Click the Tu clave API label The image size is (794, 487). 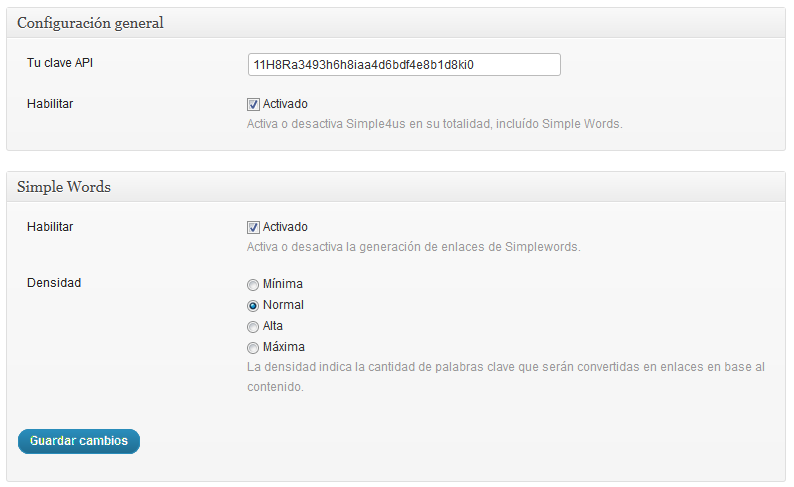click(x=60, y=63)
